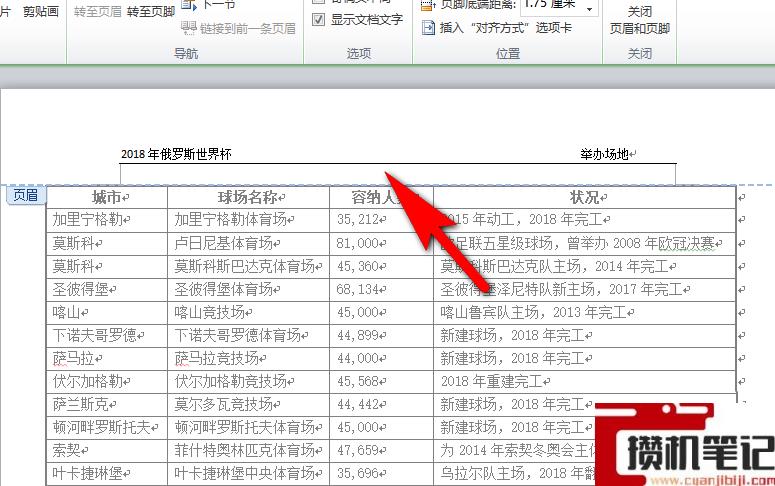Click capacity value 35,212
The height and width of the screenshot is (486, 775).
point(358,219)
